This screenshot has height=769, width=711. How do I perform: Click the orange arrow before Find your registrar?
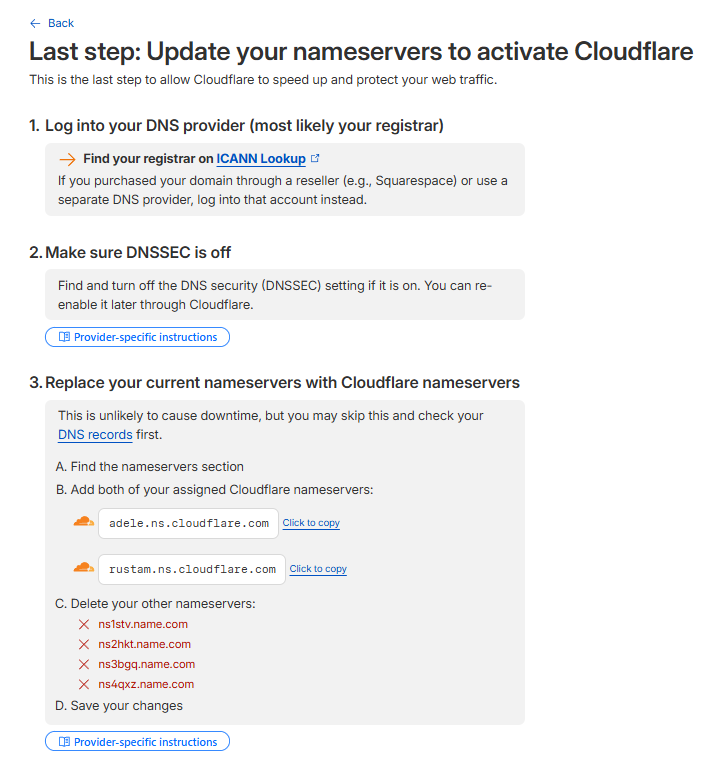tap(67, 159)
